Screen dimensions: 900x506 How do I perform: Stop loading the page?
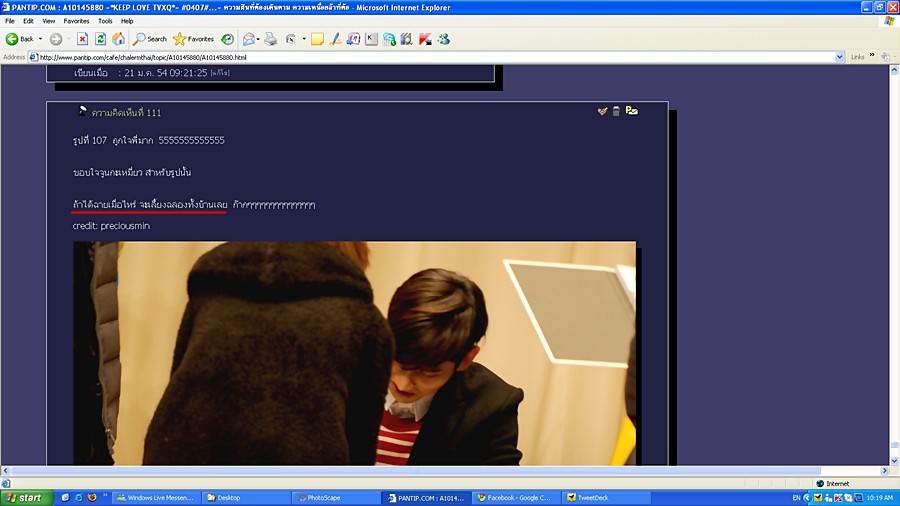[x=82, y=39]
